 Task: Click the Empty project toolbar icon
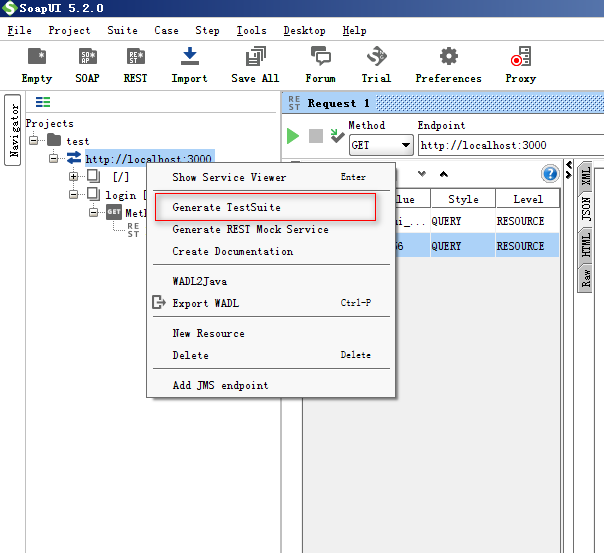[x=37, y=57]
